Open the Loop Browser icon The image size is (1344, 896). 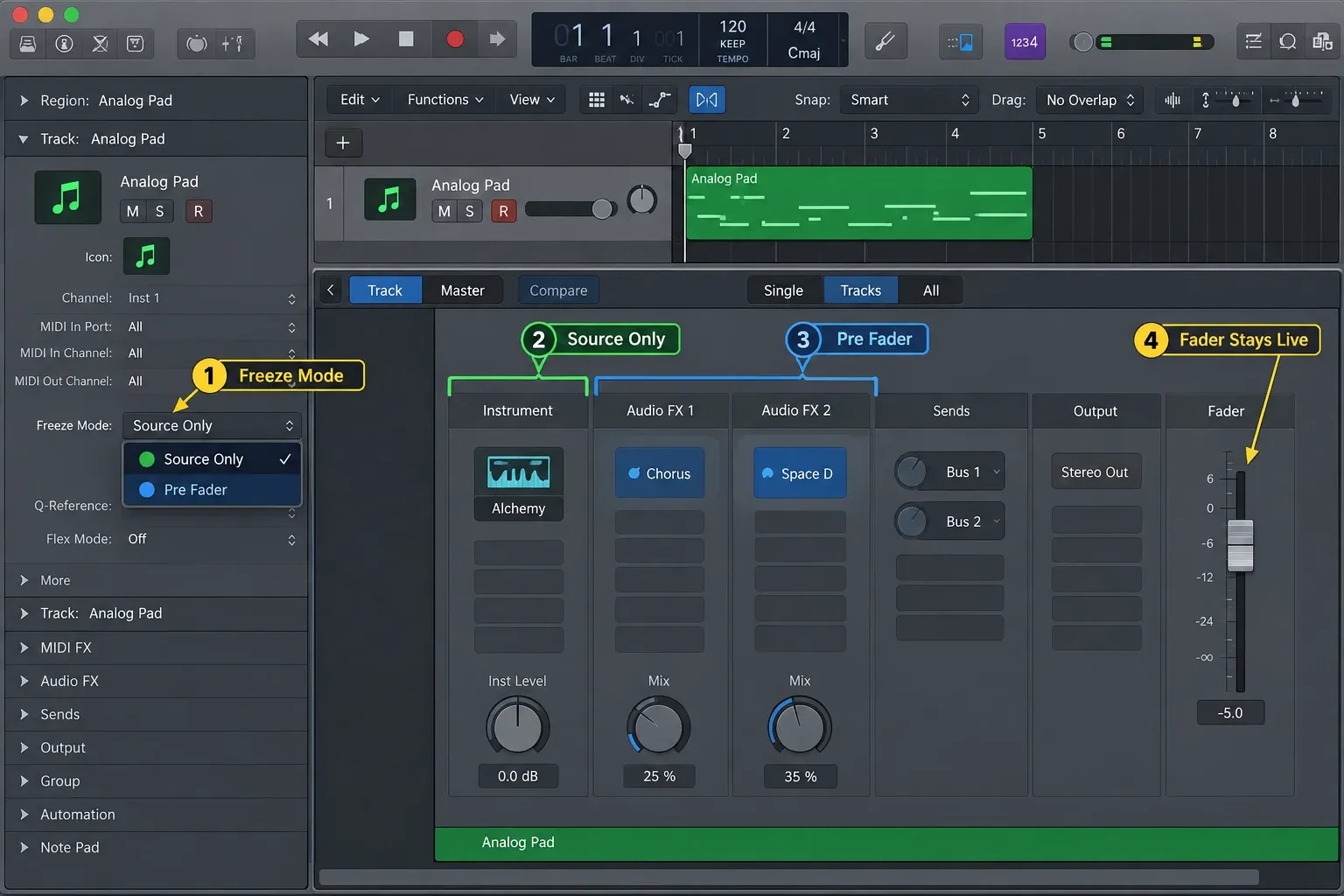point(1288,42)
